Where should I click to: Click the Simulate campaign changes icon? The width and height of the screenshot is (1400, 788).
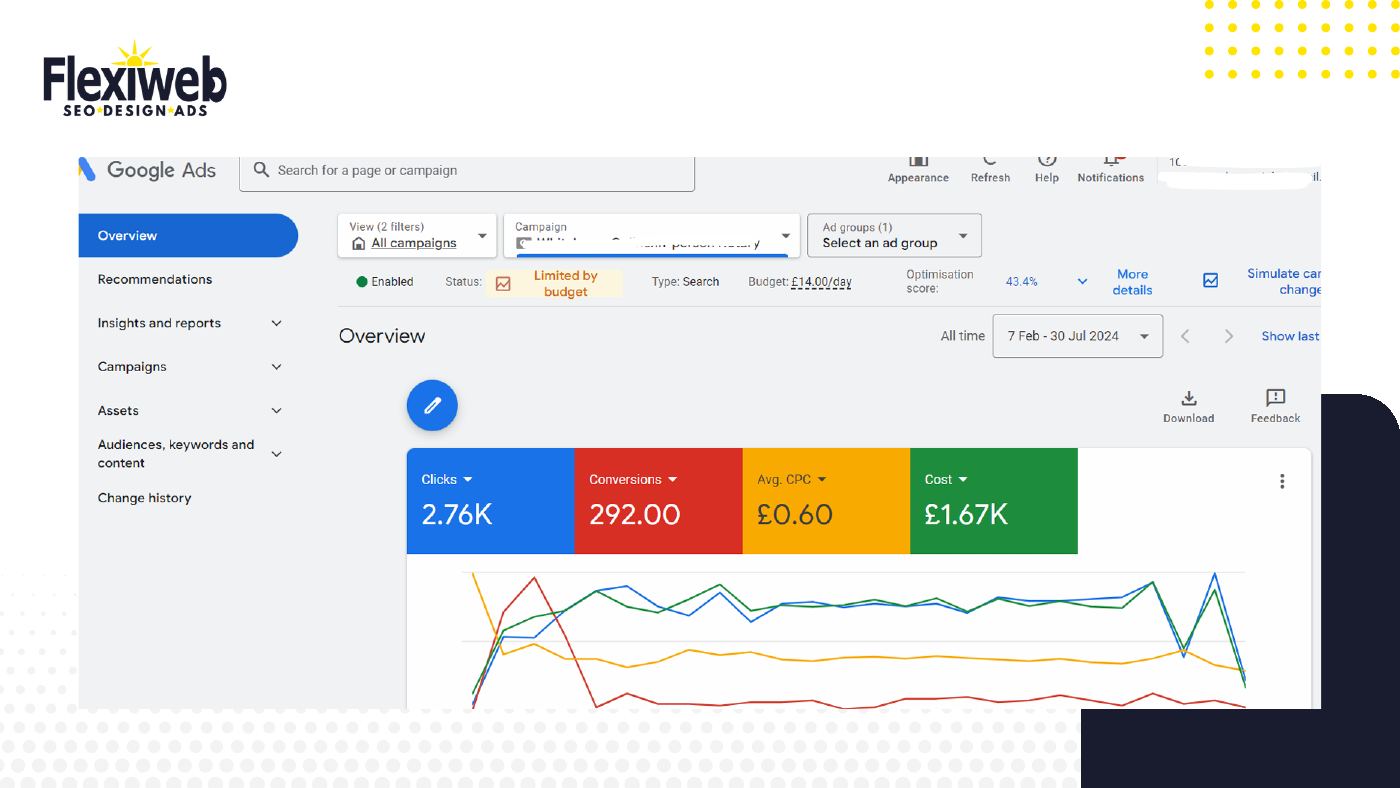point(1210,281)
